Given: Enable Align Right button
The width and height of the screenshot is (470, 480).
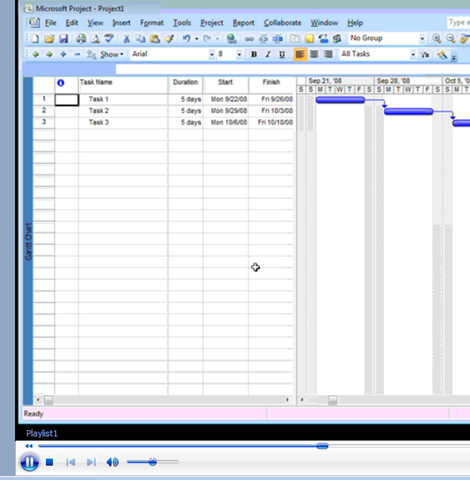Looking at the screenshot, I should pos(328,54).
